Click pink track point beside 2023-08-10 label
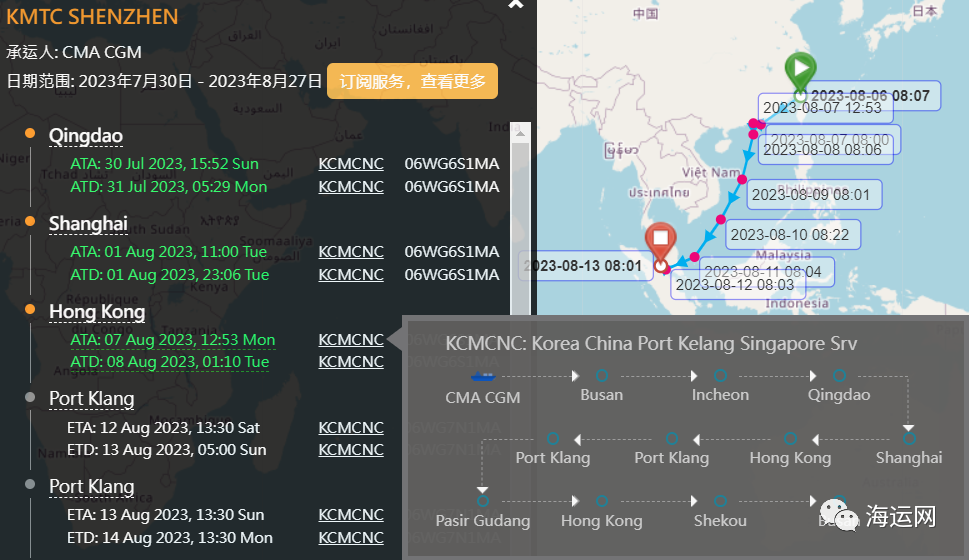Viewport: 969px width, 560px height. coord(721,219)
